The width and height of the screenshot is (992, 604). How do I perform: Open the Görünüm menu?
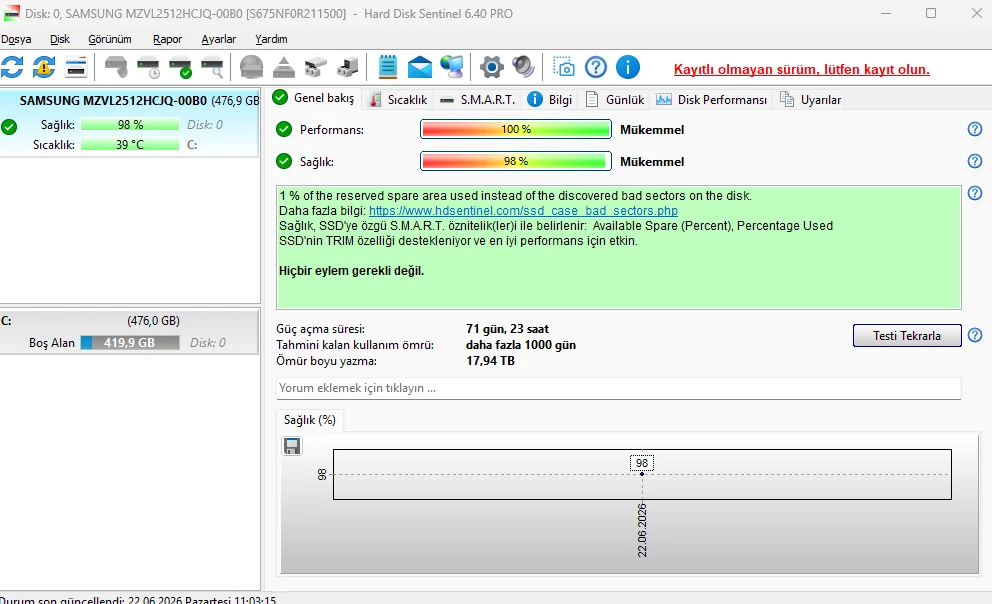(110, 39)
